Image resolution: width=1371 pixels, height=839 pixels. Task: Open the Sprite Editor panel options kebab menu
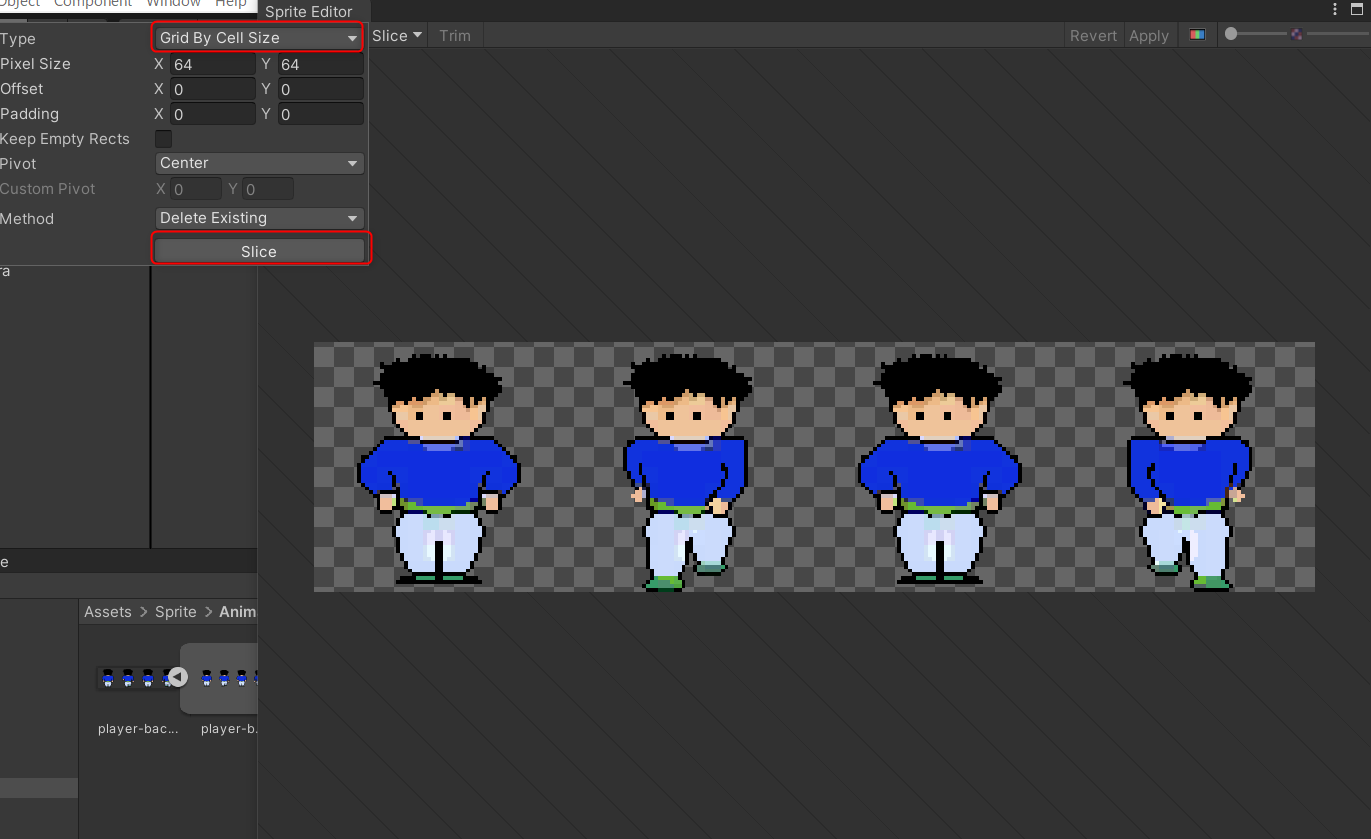pyautogui.click(x=1334, y=9)
